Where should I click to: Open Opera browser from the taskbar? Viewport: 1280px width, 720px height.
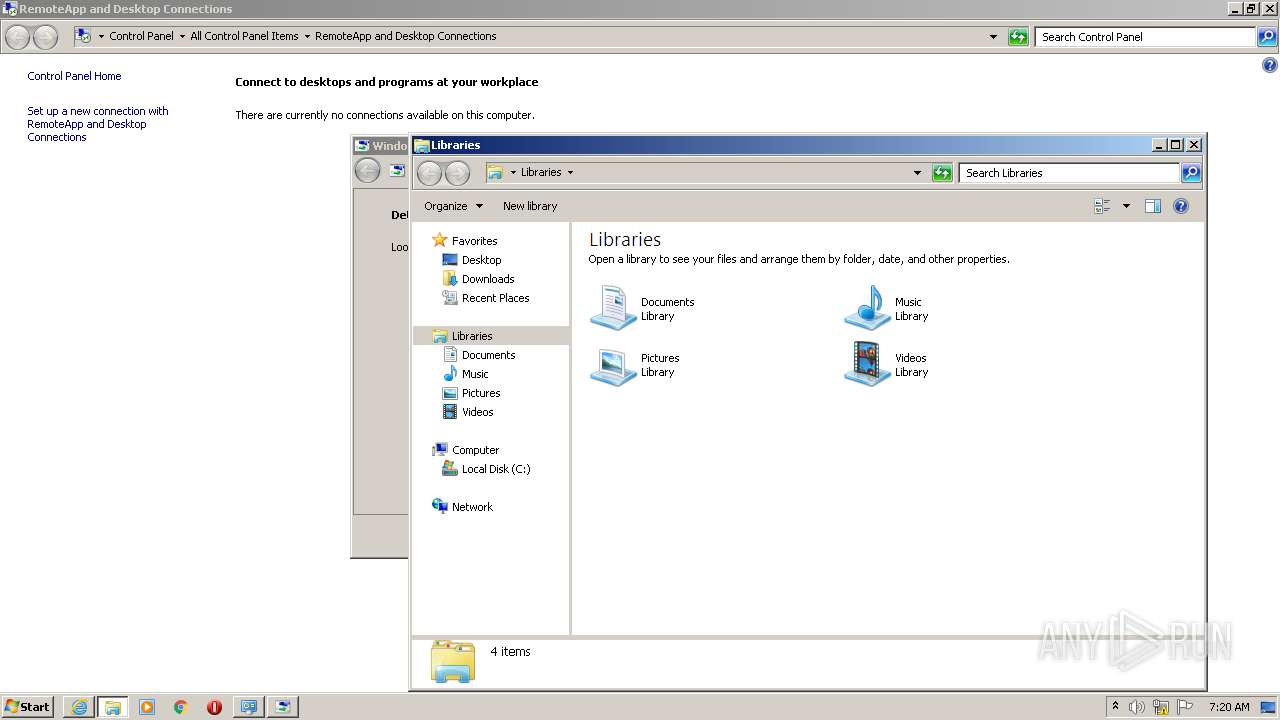pyautogui.click(x=214, y=707)
